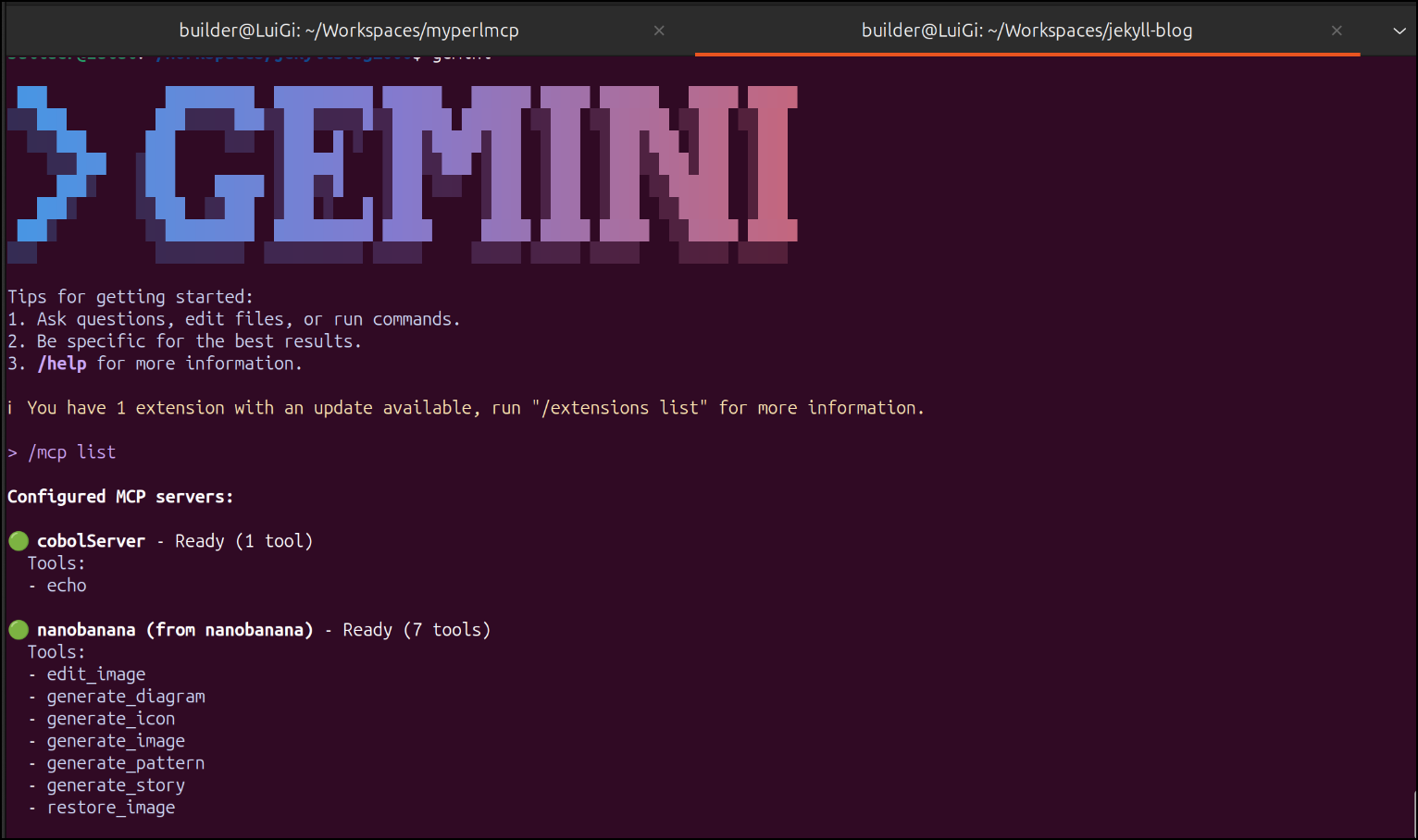Open the tab list dropdown chevron
Screen dimensions: 1418x840
coord(1399,31)
